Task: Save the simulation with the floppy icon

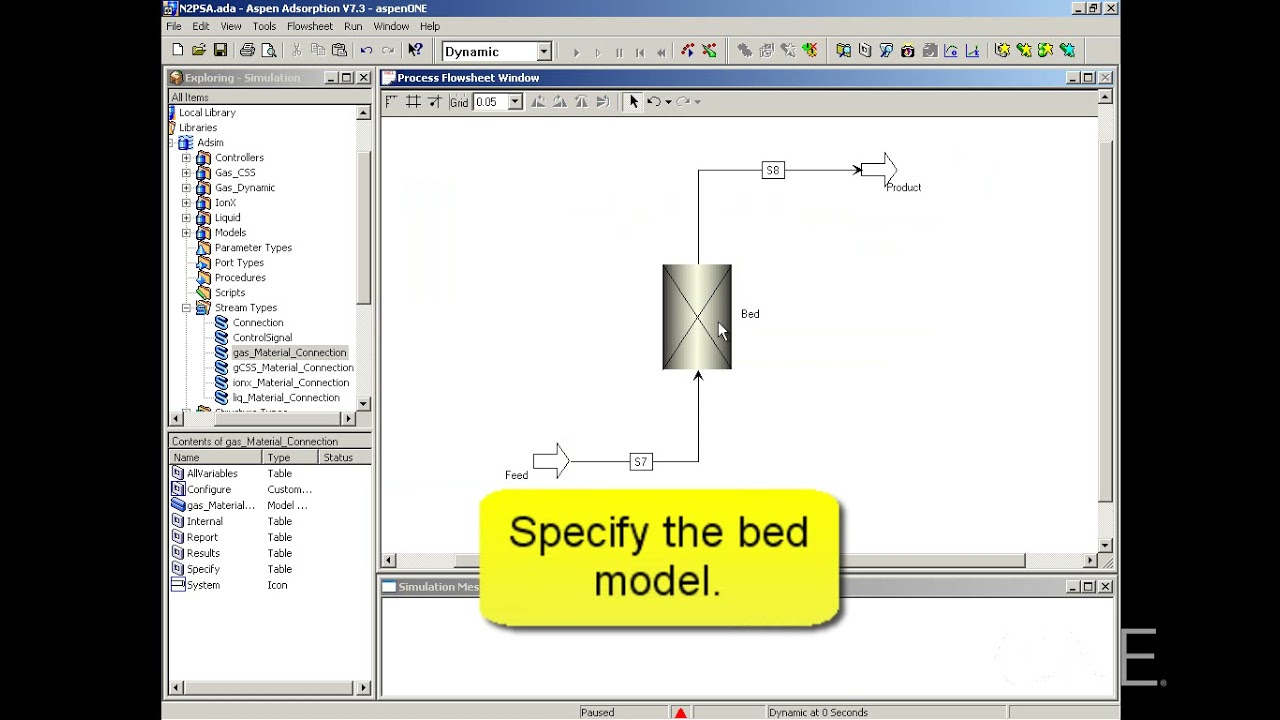Action: [x=220, y=51]
